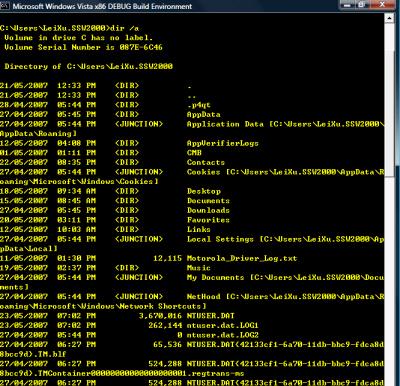Screen dimensions: 400x386
Task: Click the 'AppData' directory name
Action: pyautogui.click(x=204, y=114)
